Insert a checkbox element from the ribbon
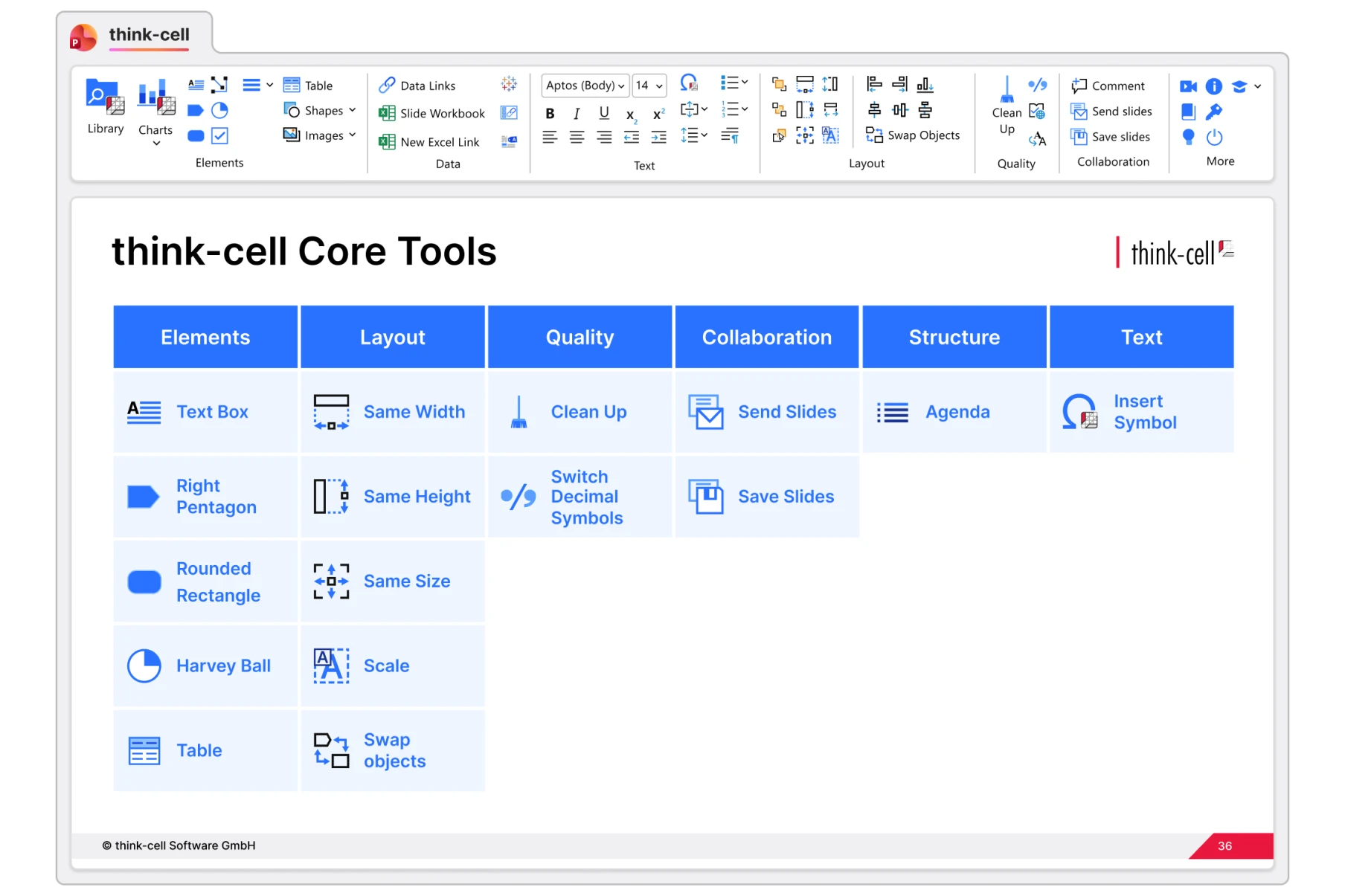The image size is (1345, 896). coord(219,135)
